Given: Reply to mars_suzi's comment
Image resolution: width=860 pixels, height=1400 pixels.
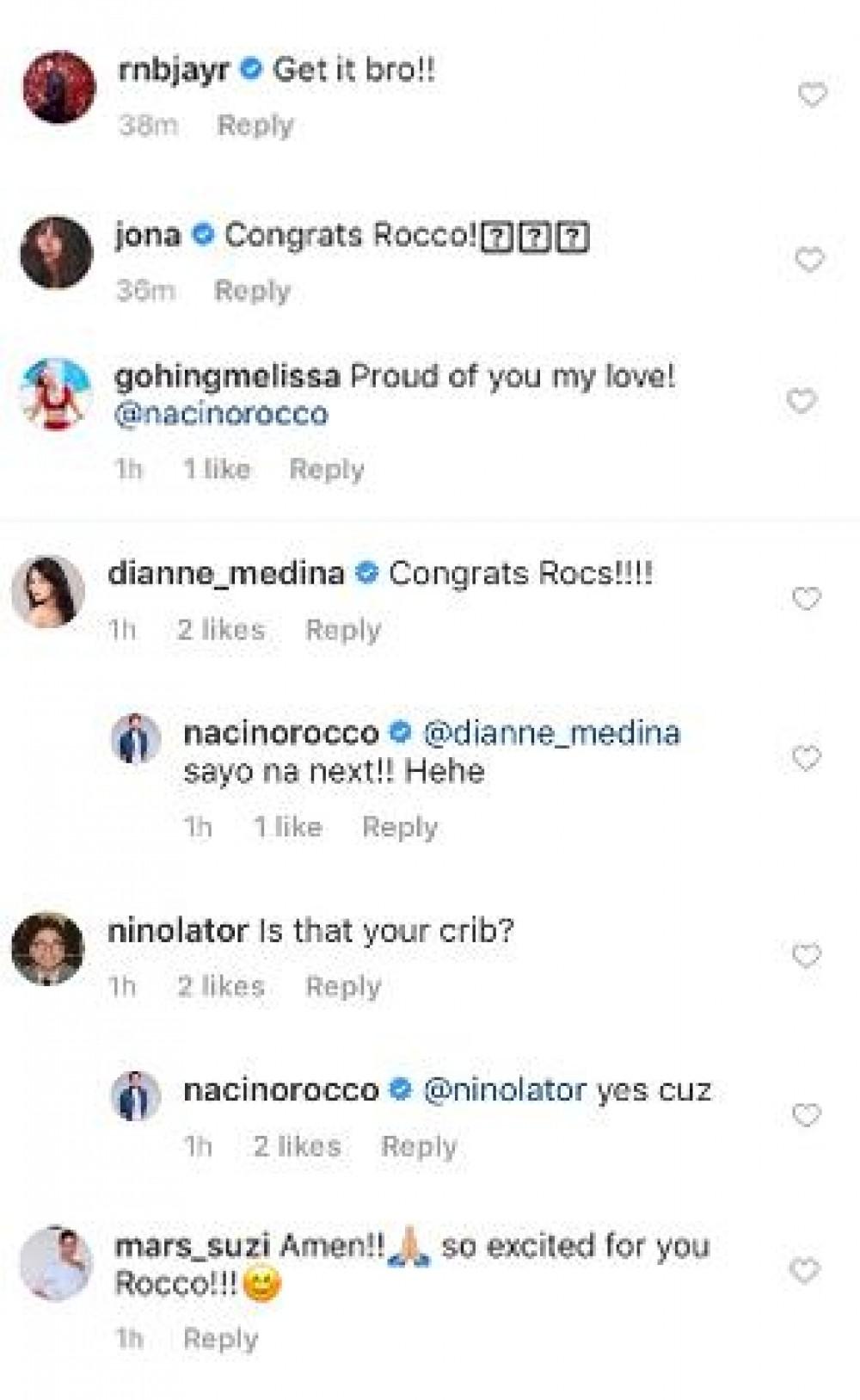Looking at the screenshot, I should [x=220, y=1339].
